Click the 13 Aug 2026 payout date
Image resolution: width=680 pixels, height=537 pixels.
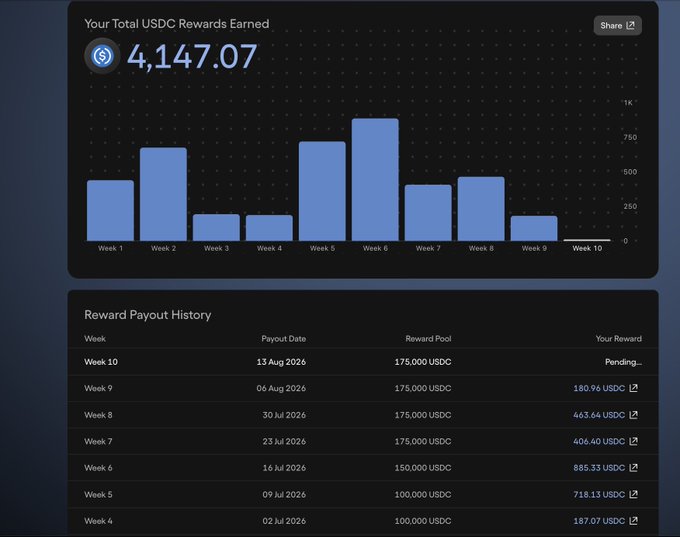[281, 362]
